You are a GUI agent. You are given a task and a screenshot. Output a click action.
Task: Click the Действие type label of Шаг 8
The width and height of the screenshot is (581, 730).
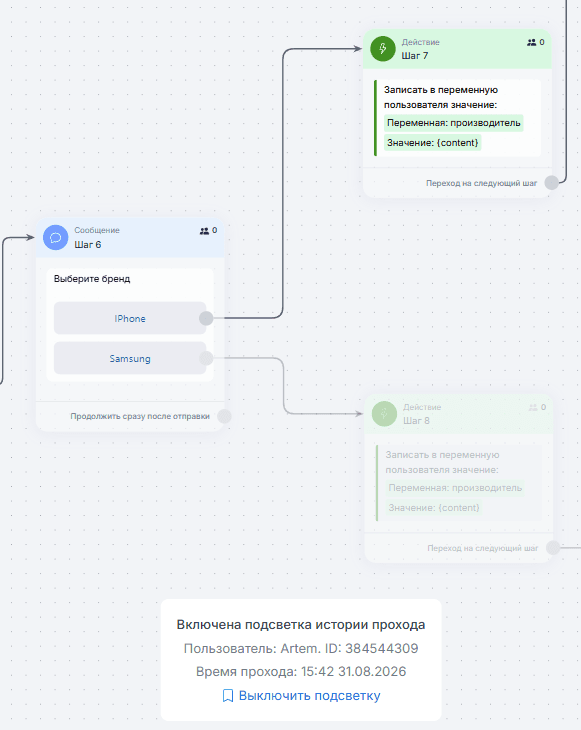click(x=422, y=407)
